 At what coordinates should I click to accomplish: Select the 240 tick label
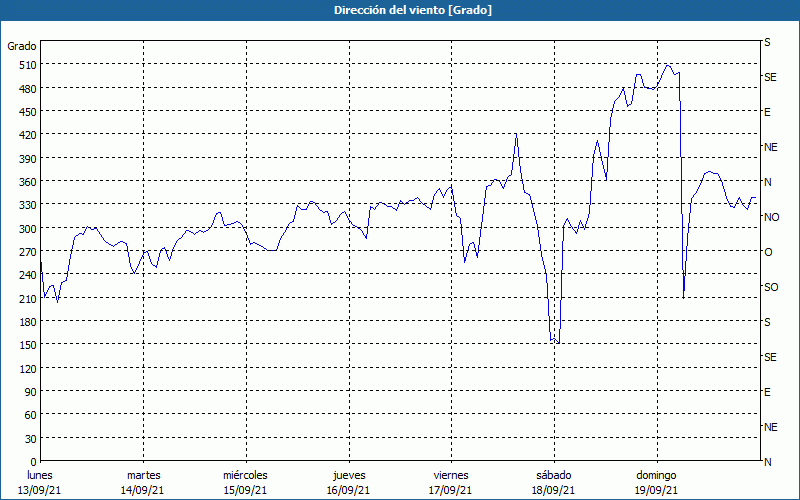(x=28, y=276)
